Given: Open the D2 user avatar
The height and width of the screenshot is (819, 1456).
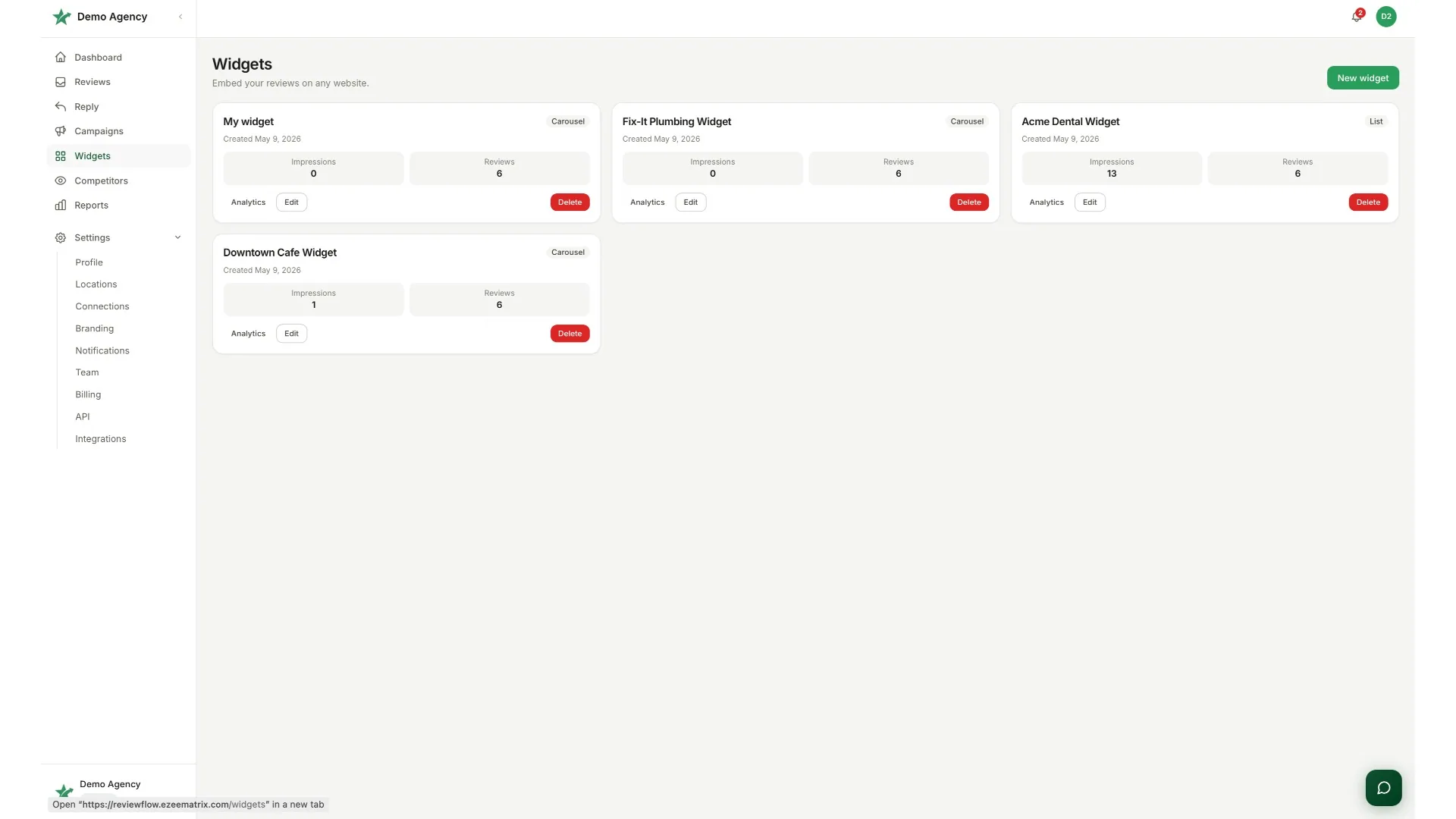Looking at the screenshot, I should (x=1386, y=17).
